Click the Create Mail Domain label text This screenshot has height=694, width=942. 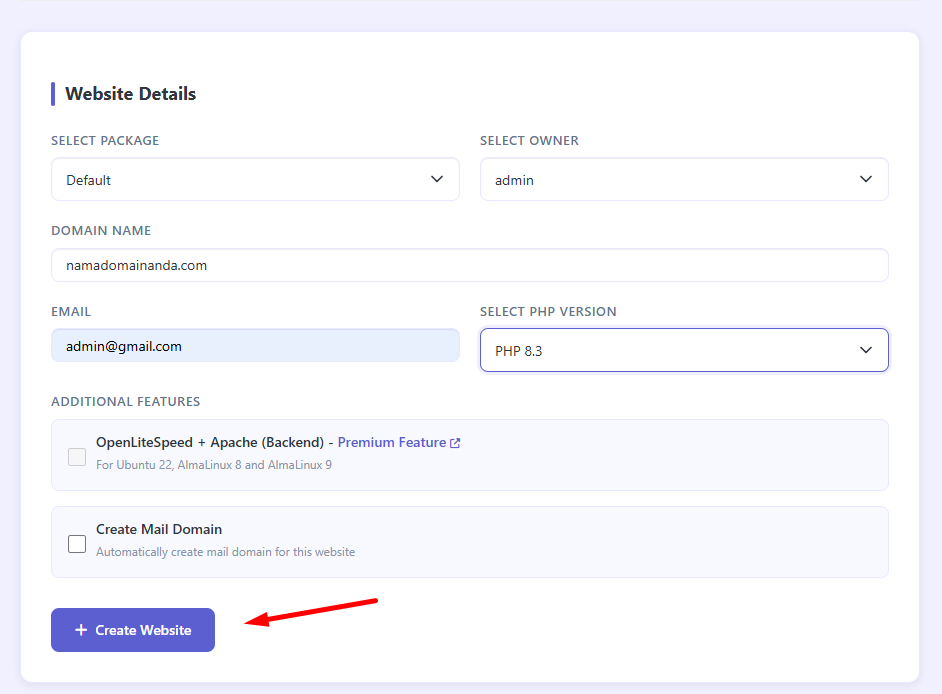pyautogui.click(x=159, y=529)
